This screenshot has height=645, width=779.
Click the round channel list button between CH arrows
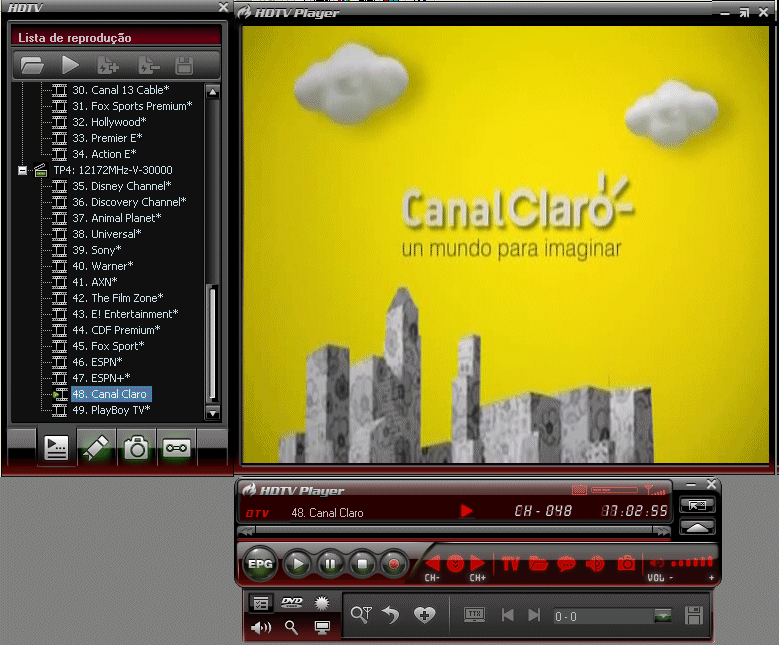tap(455, 564)
